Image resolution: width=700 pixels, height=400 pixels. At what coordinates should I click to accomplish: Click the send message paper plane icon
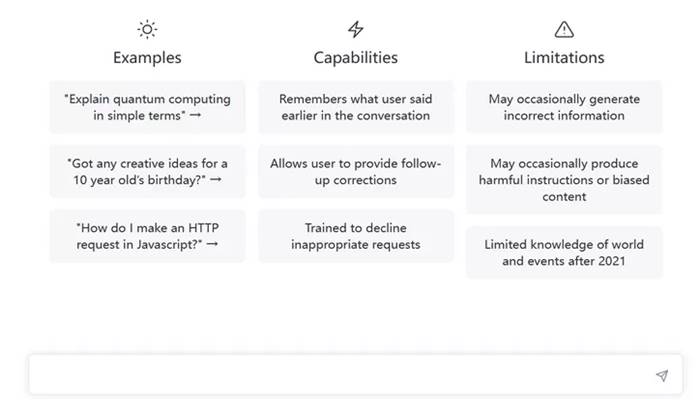pyautogui.click(x=662, y=376)
